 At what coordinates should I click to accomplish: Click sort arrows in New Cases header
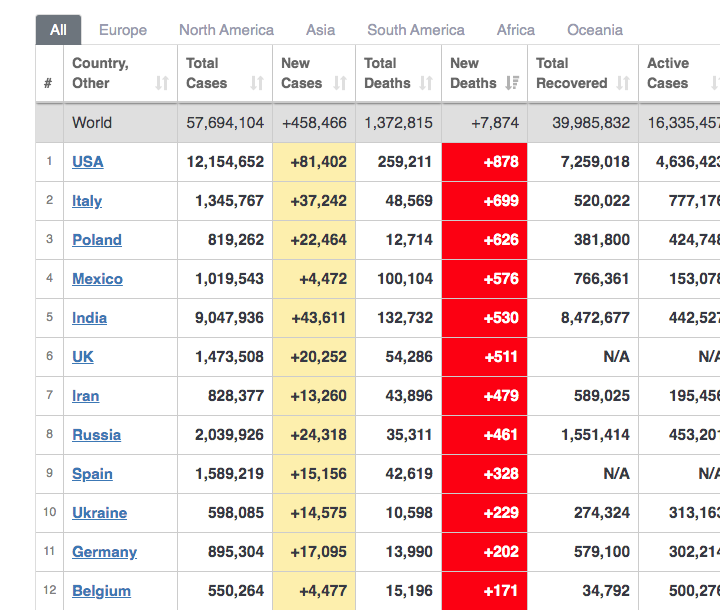pos(340,83)
